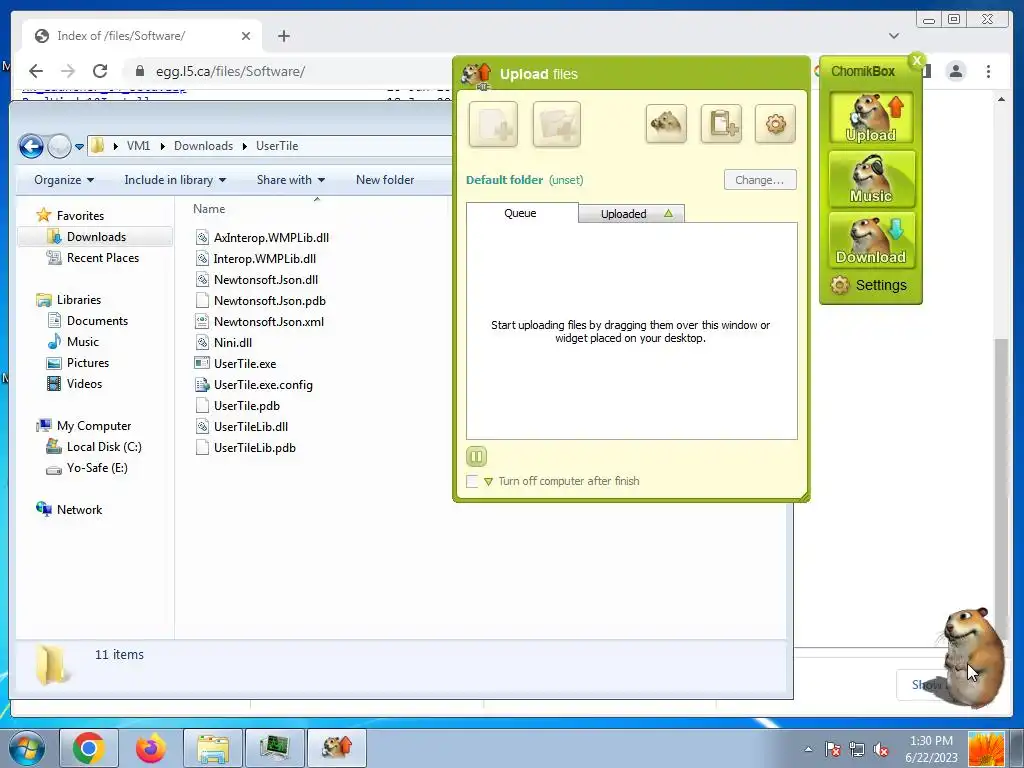Screen dimensions: 1024x768
Task: Click Downloads in the Explorer breadcrumb
Action: point(203,146)
